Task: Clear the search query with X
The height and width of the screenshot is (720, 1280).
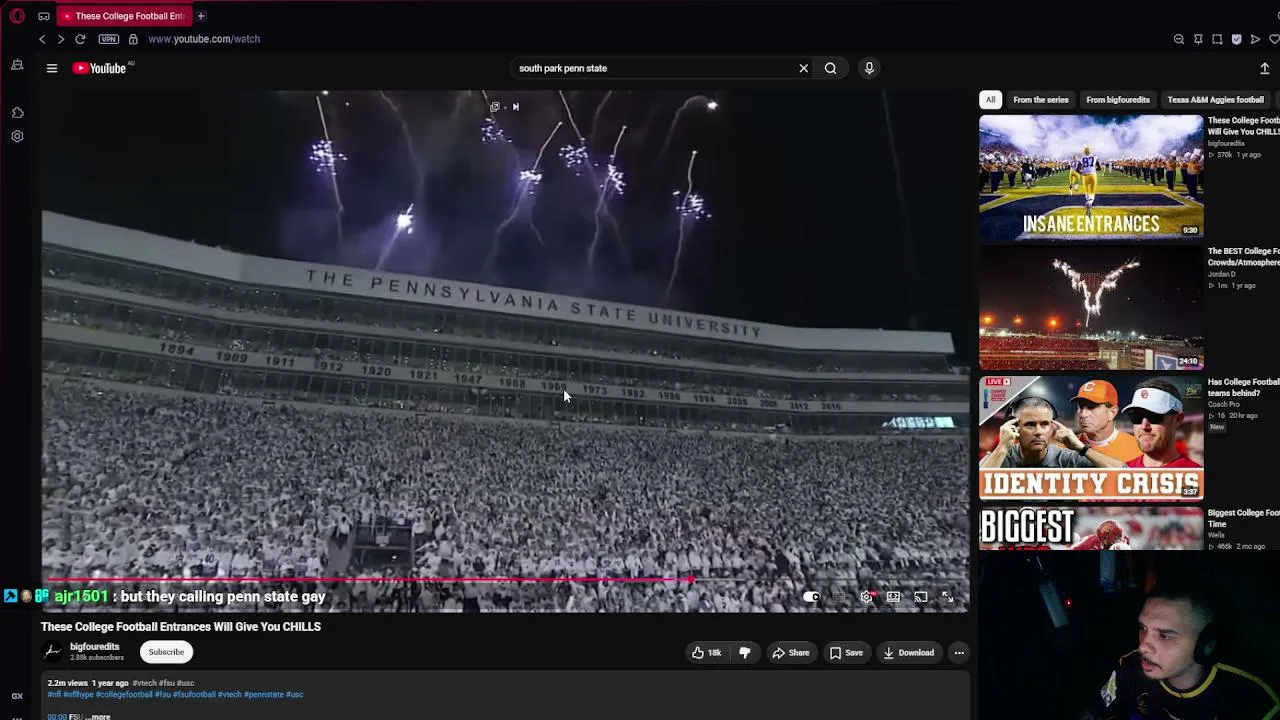Action: click(803, 68)
